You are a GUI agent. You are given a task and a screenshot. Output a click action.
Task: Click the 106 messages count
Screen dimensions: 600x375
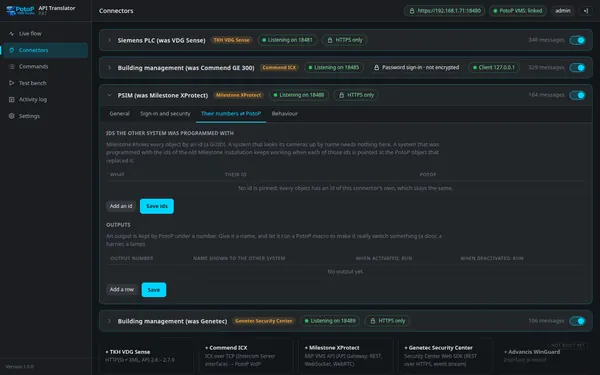pyautogui.click(x=546, y=321)
